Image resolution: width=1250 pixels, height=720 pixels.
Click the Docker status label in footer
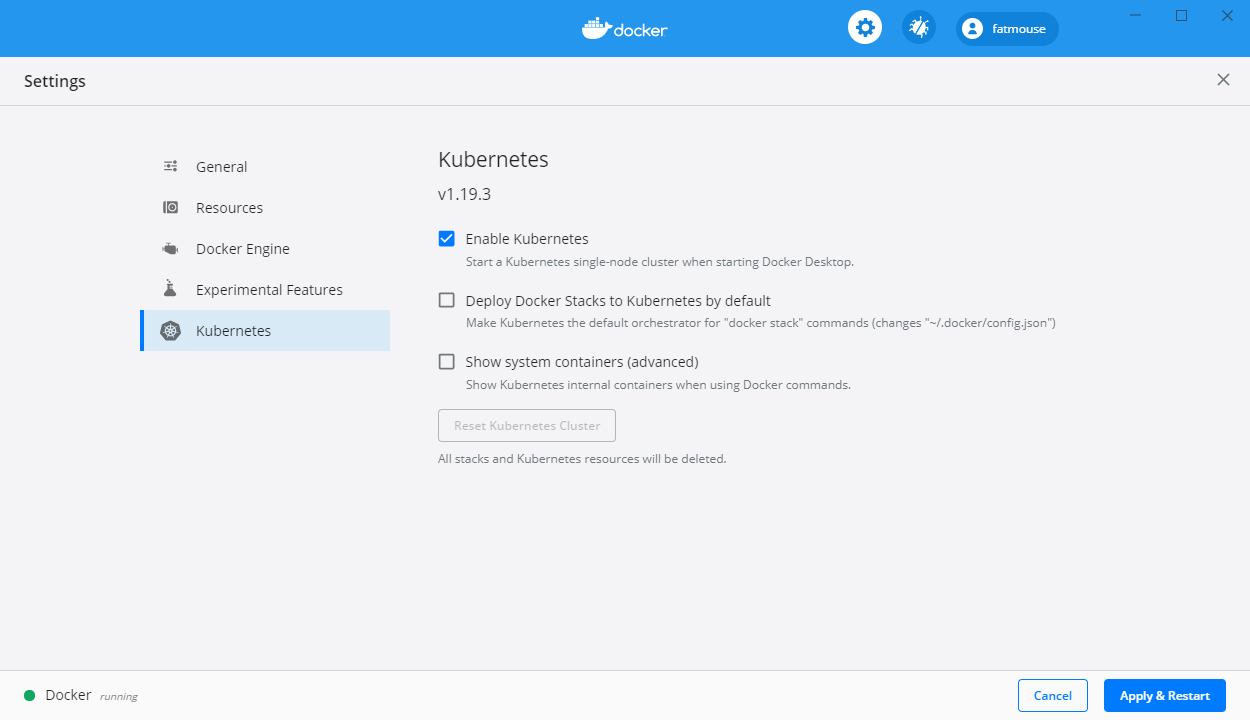click(68, 695)
